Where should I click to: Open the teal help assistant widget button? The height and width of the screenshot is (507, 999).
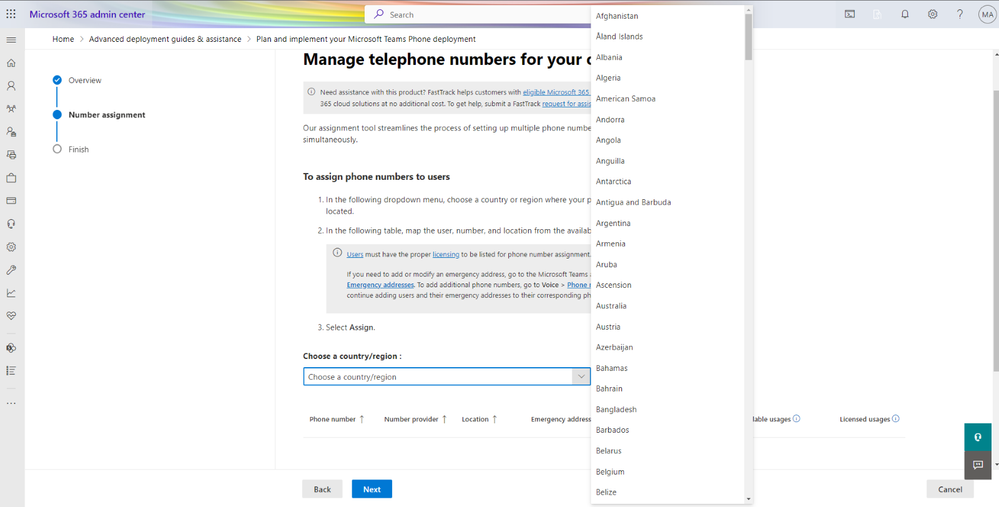point(978,438)
